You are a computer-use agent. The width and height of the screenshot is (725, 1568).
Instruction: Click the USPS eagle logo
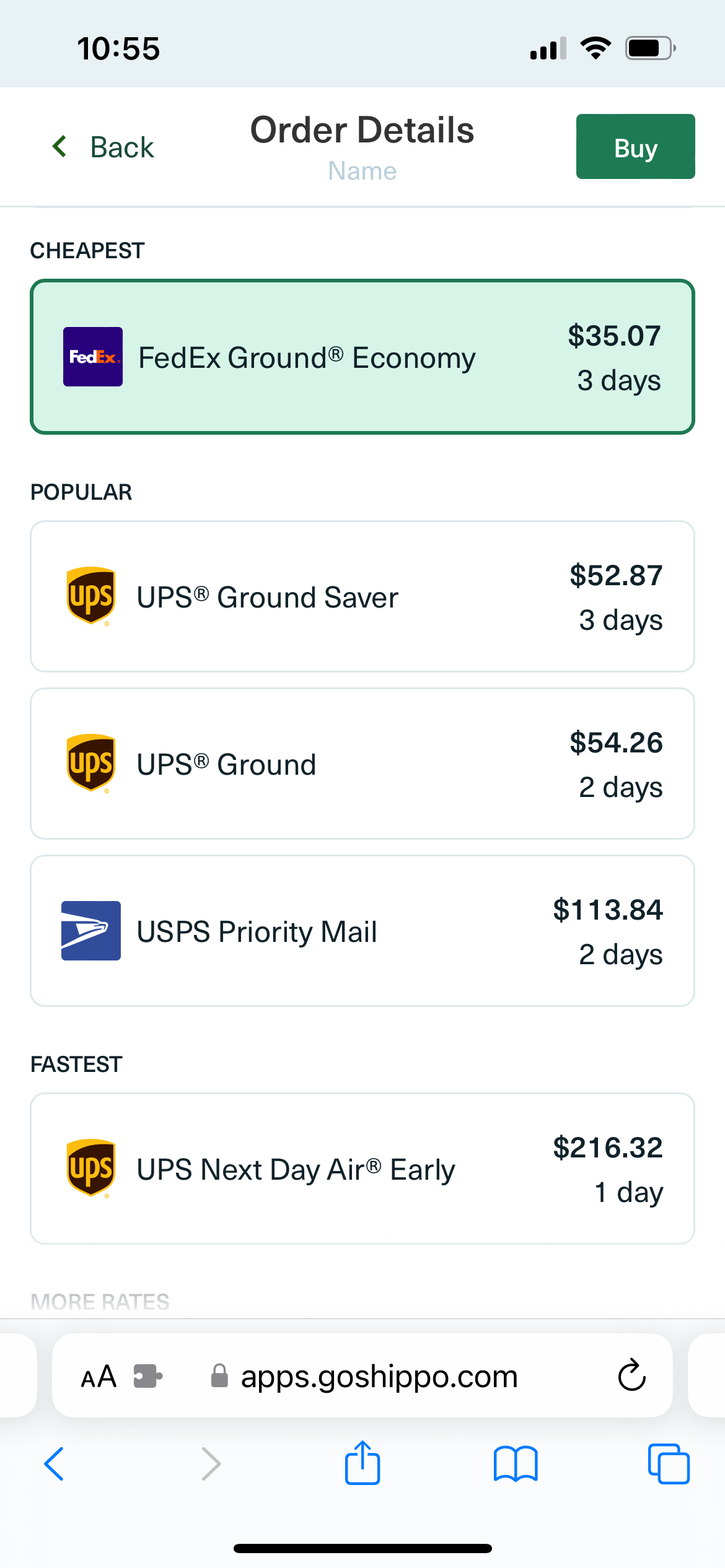(91, 931)
